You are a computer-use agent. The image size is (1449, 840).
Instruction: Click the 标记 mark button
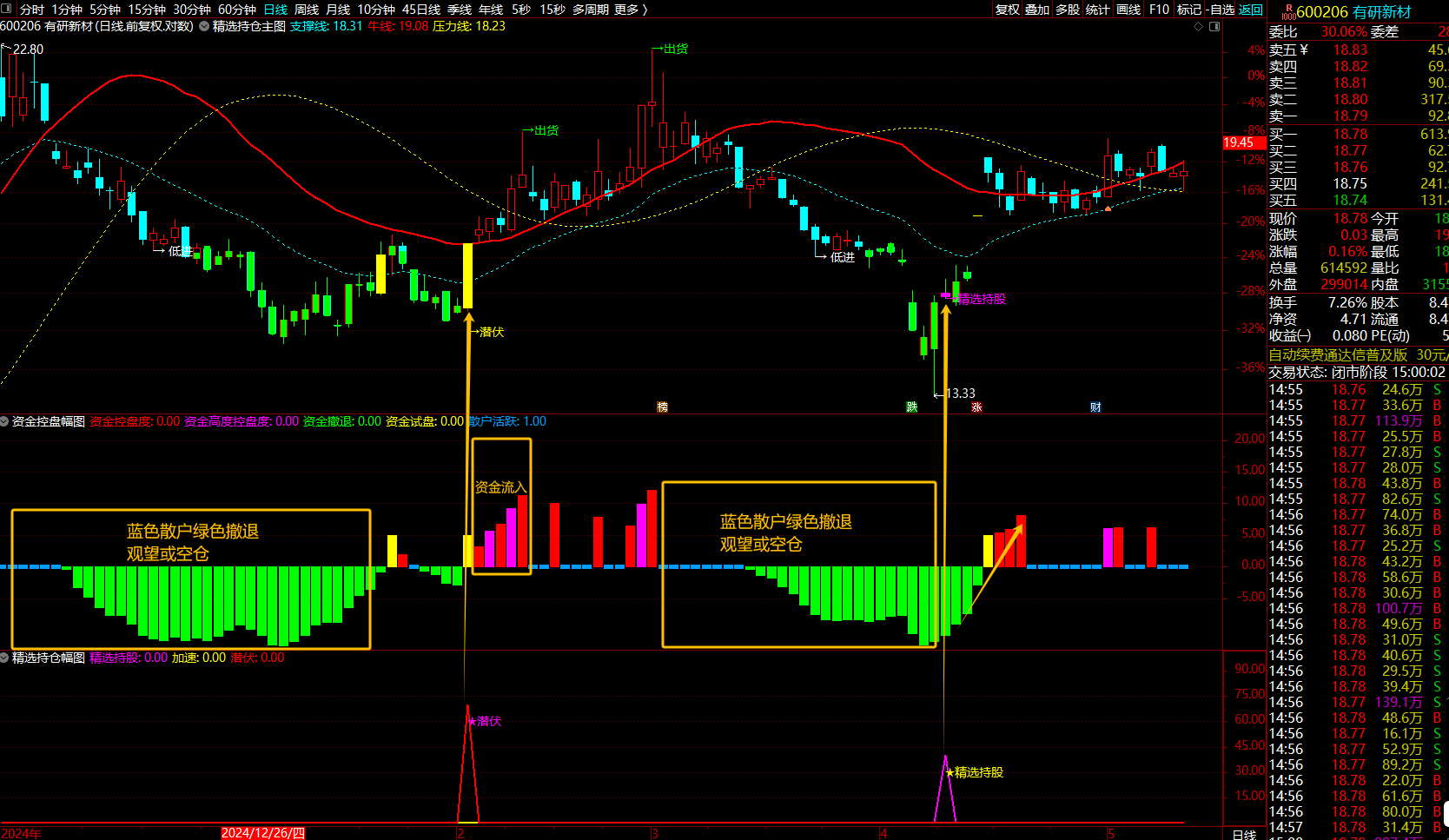coord(1189,10)
